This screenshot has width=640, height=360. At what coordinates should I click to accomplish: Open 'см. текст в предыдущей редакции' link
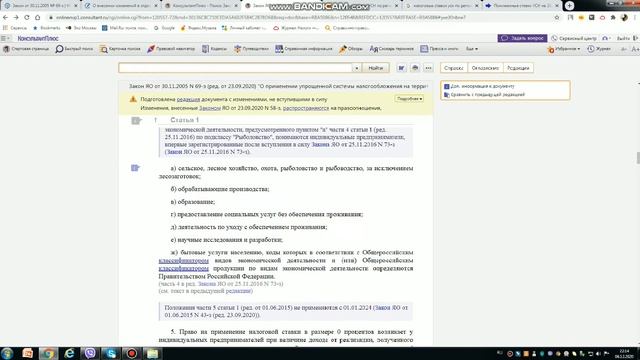click(206, 291)
